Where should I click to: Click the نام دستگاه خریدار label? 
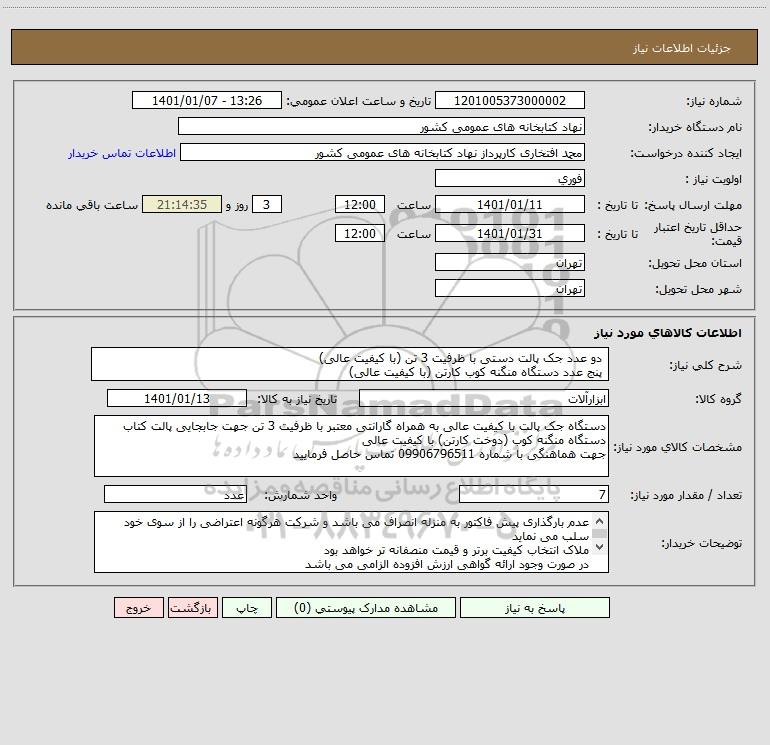tap(695, 127)
